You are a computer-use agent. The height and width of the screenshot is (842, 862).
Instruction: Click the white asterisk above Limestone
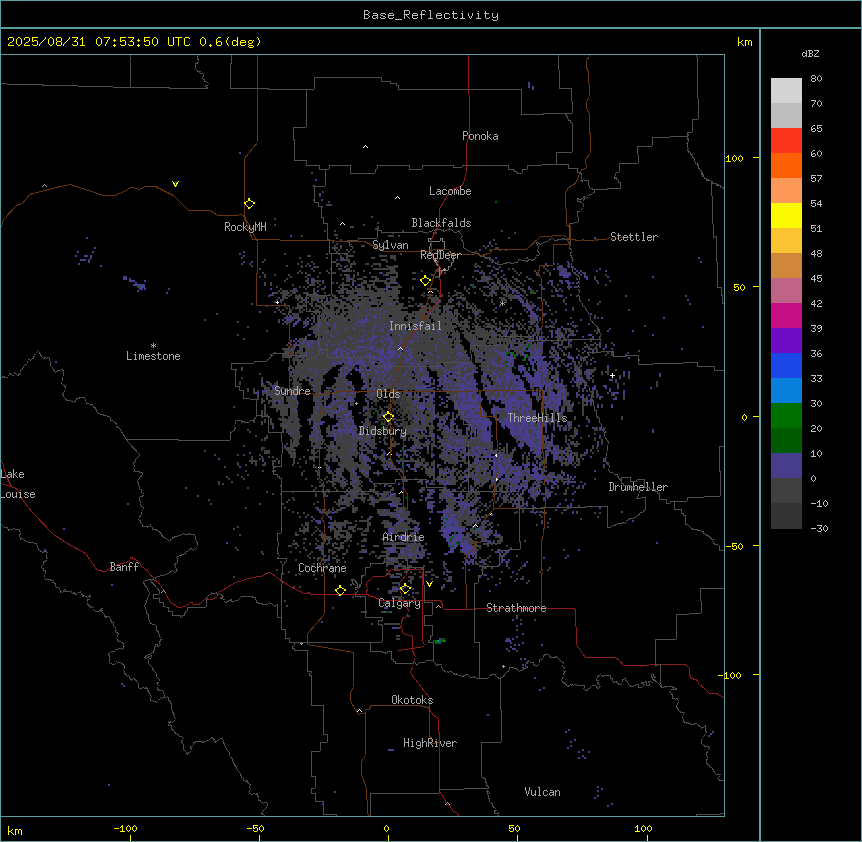pyautogui.click(x=153, y=346)
